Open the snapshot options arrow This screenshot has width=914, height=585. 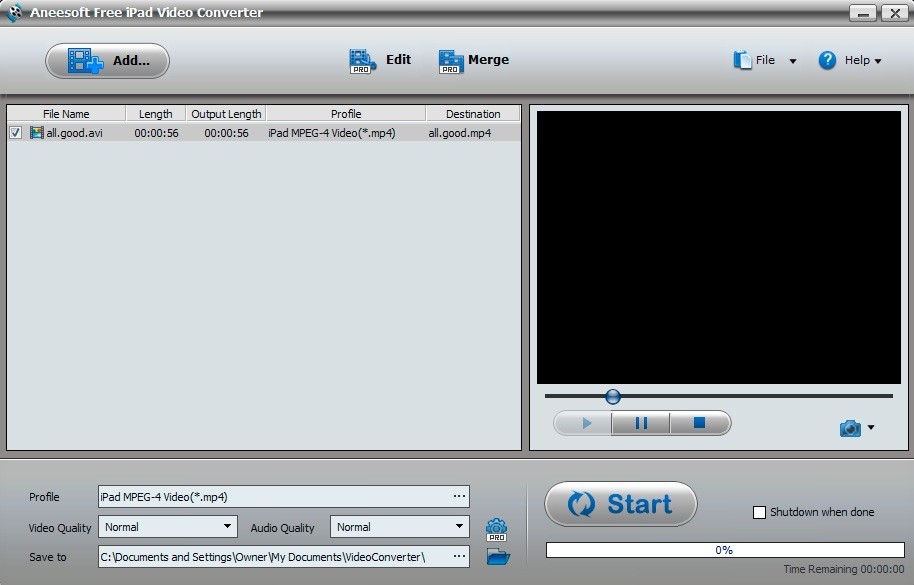click(868, 427)
